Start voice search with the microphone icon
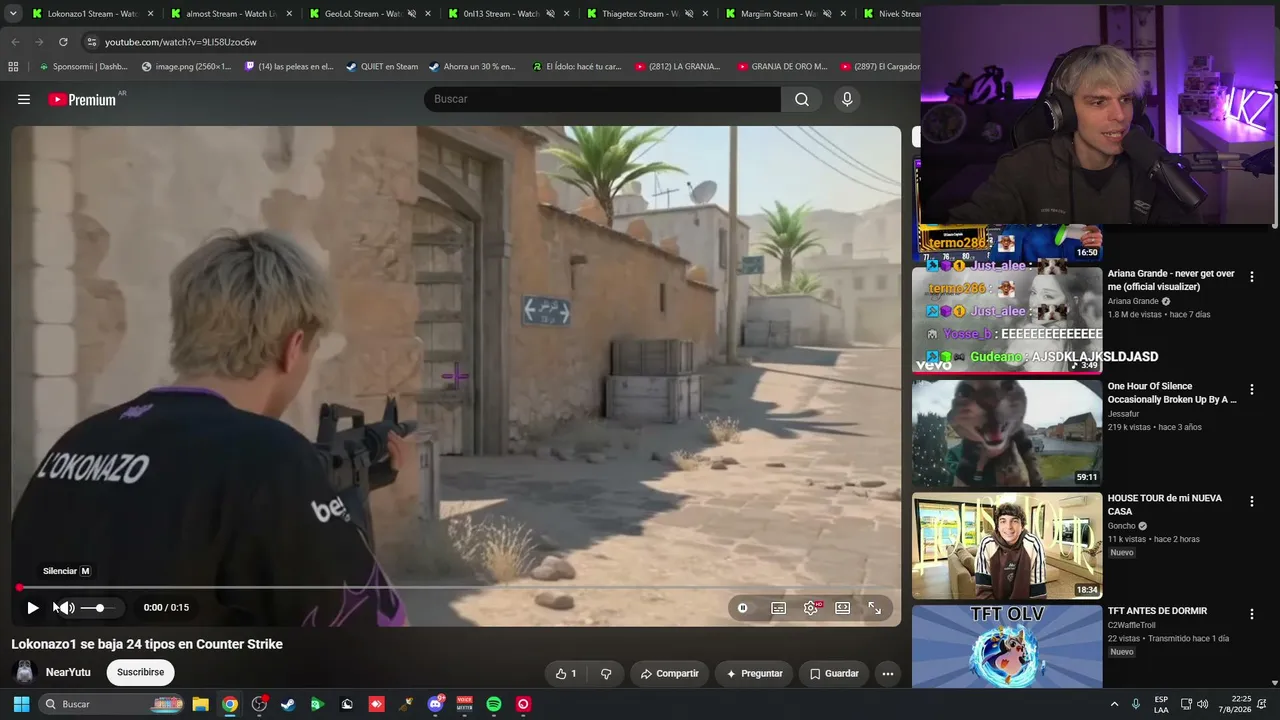 point(847,99)
